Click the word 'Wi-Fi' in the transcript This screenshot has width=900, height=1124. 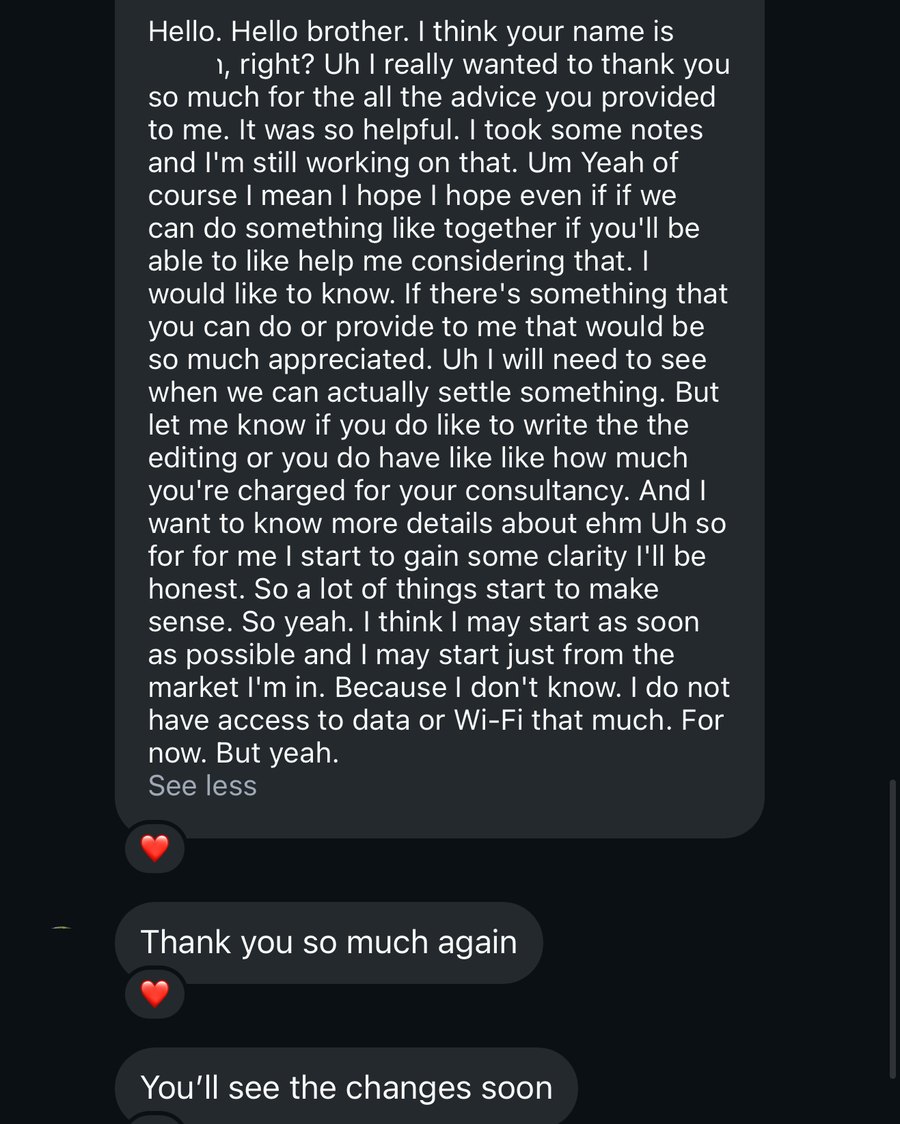[x=488, y=720]
